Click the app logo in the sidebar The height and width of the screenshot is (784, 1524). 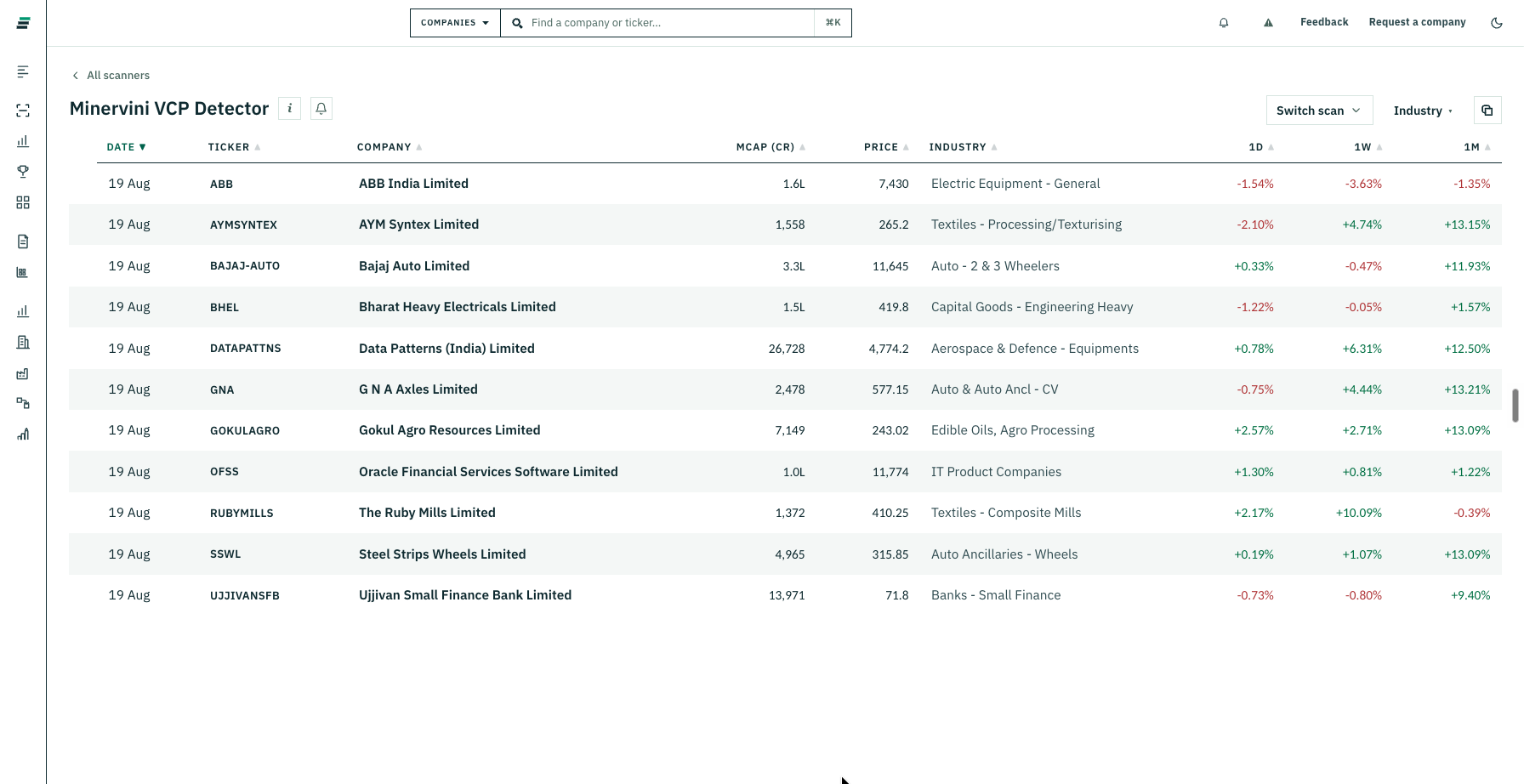[x=23, y=23]
